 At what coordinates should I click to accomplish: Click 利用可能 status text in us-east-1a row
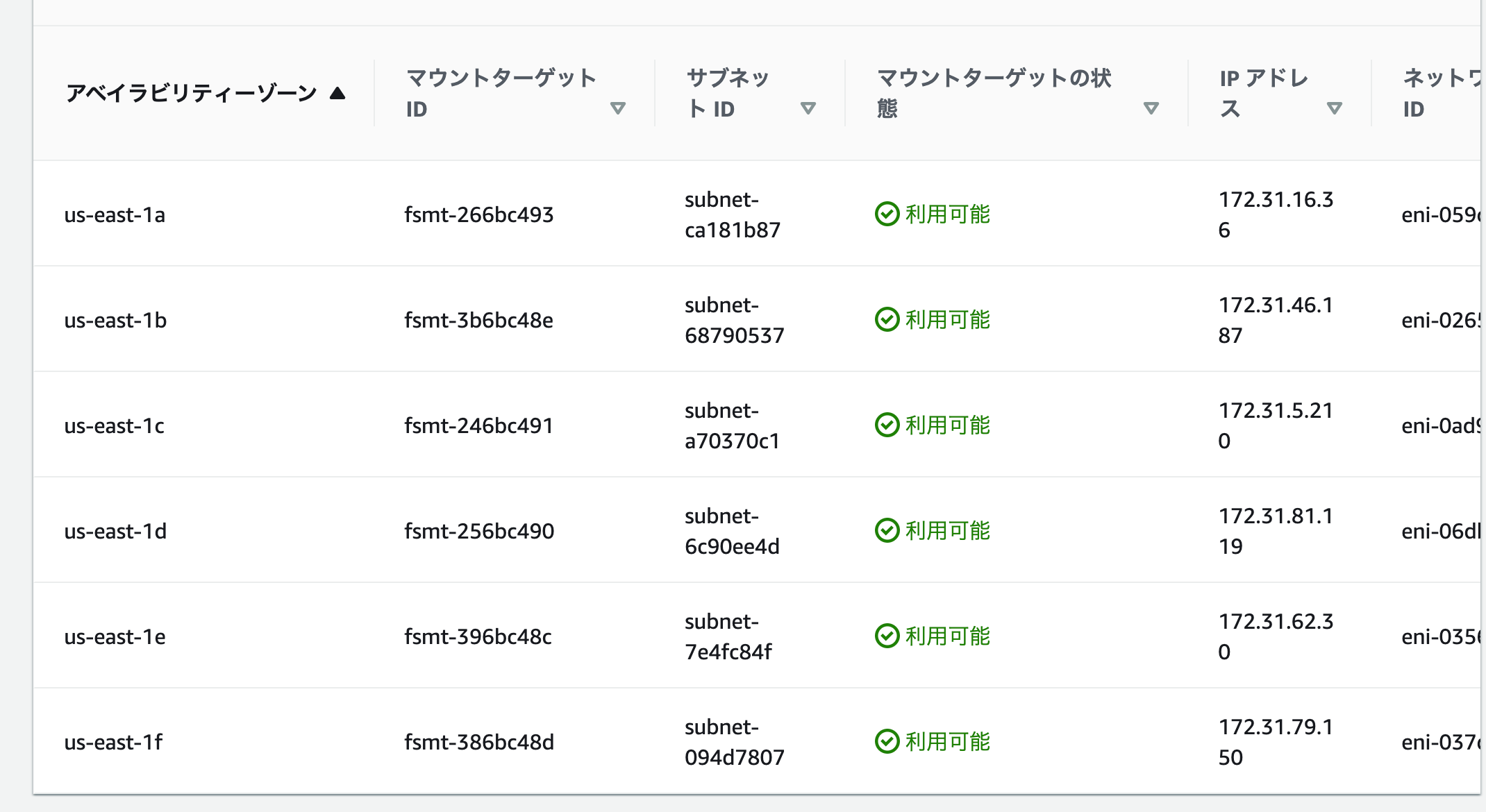(948, 214)
